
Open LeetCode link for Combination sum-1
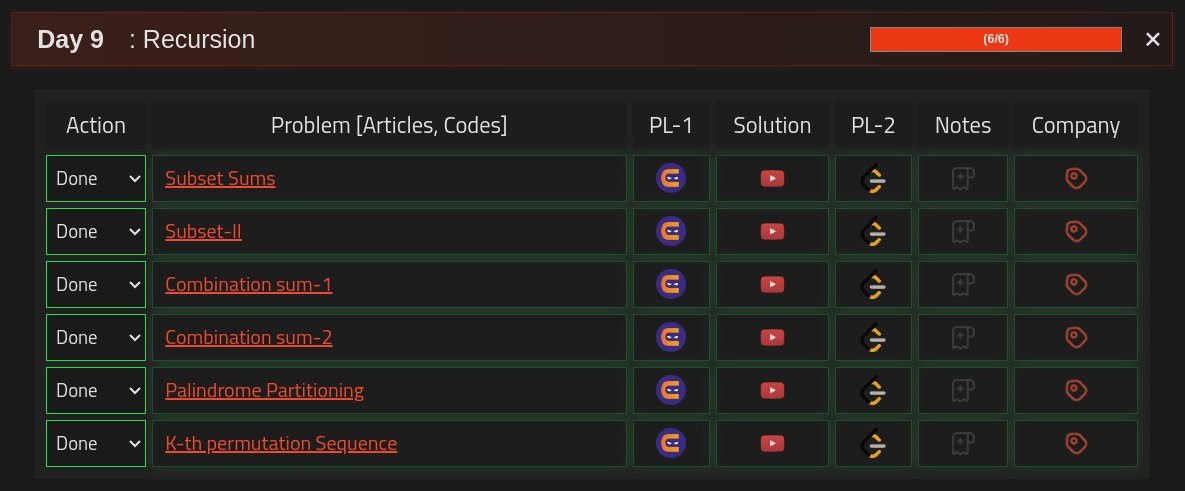[873, 285]
